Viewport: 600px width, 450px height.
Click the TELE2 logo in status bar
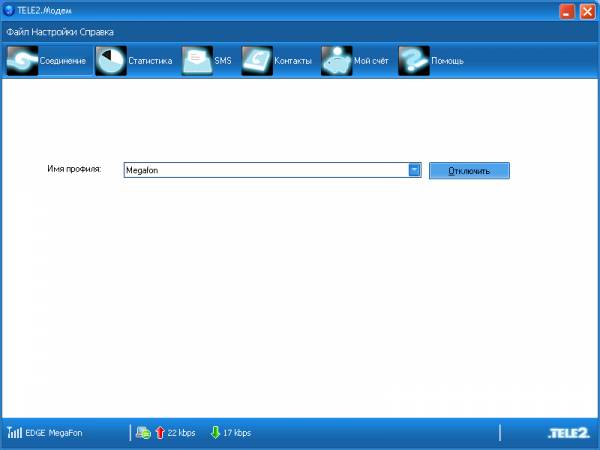pos(569,433)
